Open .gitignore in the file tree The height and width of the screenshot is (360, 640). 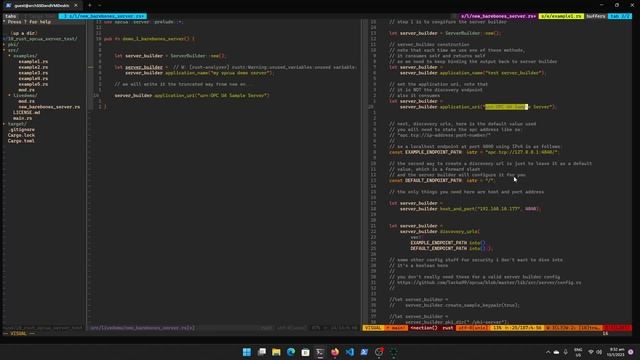pos(21,130)
